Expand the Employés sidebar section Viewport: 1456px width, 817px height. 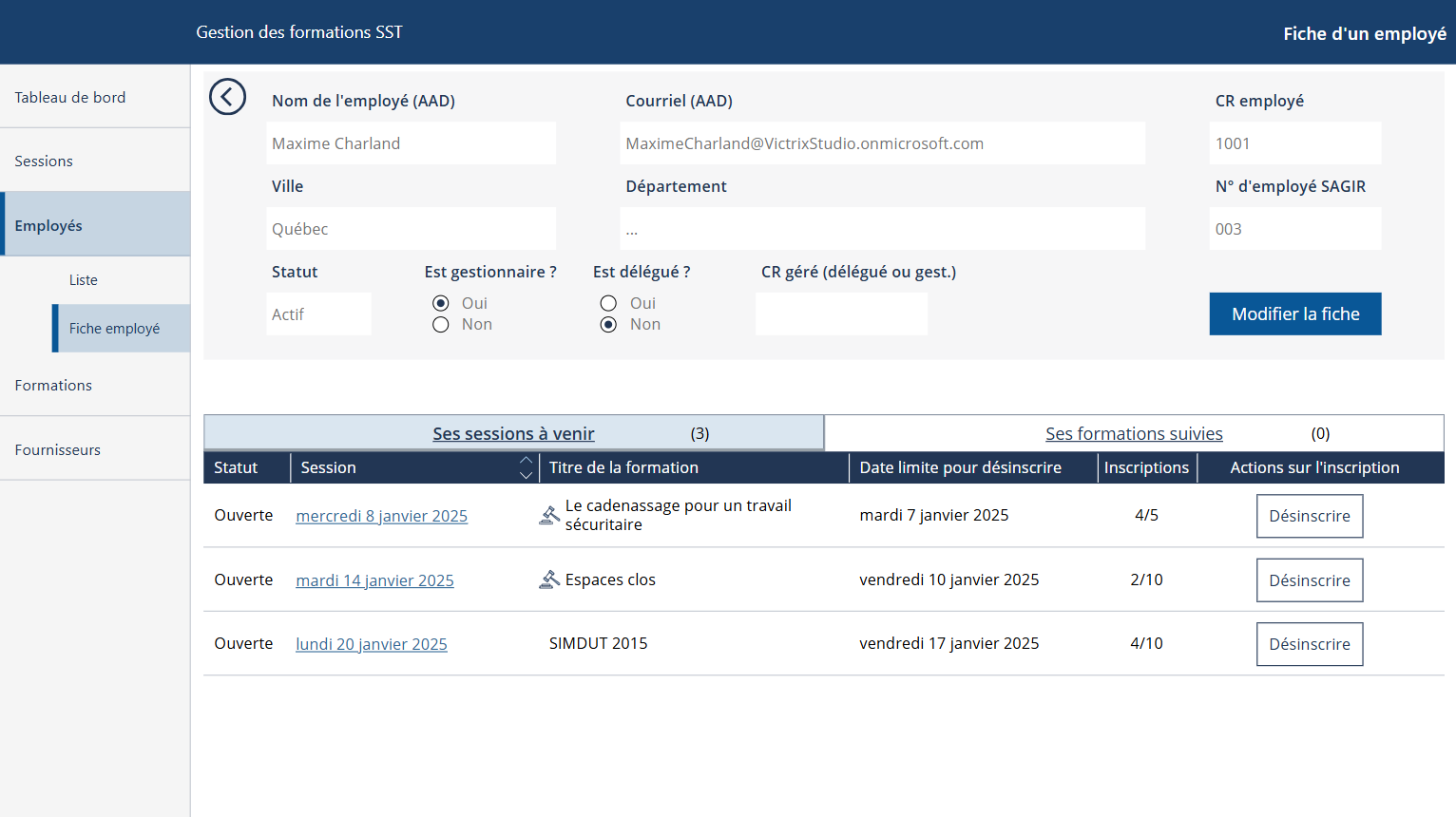coord(95,224)
